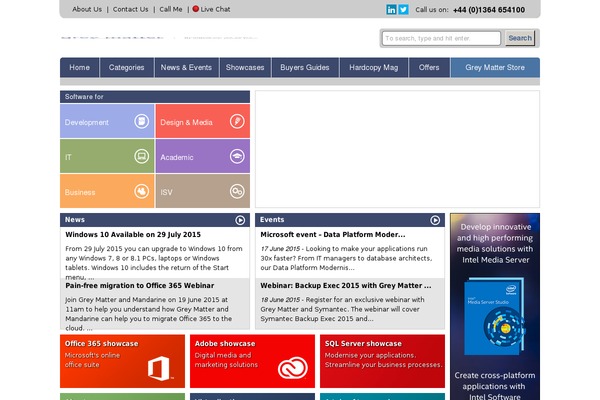Select the Academic software tile
The width and height of the screenshot is (600, 400).
[203, 156]
